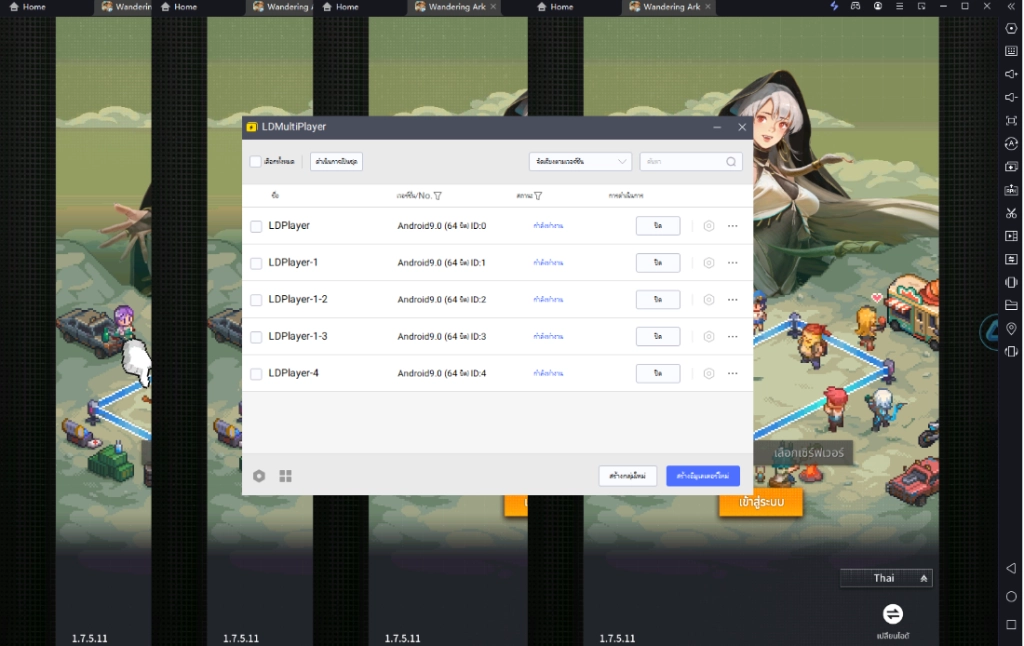Image resolution: width=1024 pixels, height=646 pixels.
Task: Tick the select-all checkbox in LDMultiPlayer
Action: pos(256,161)
